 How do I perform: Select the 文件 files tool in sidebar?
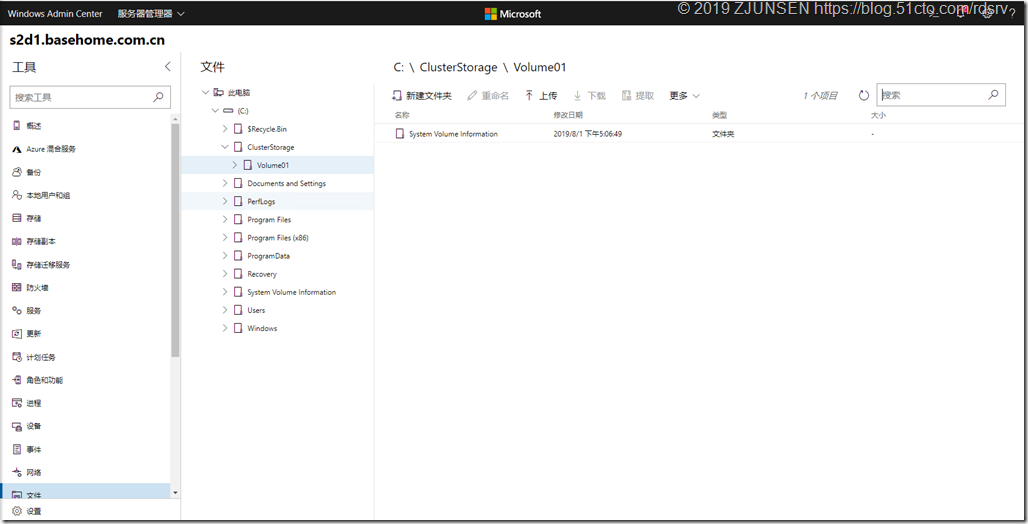(x=87, y=492)
